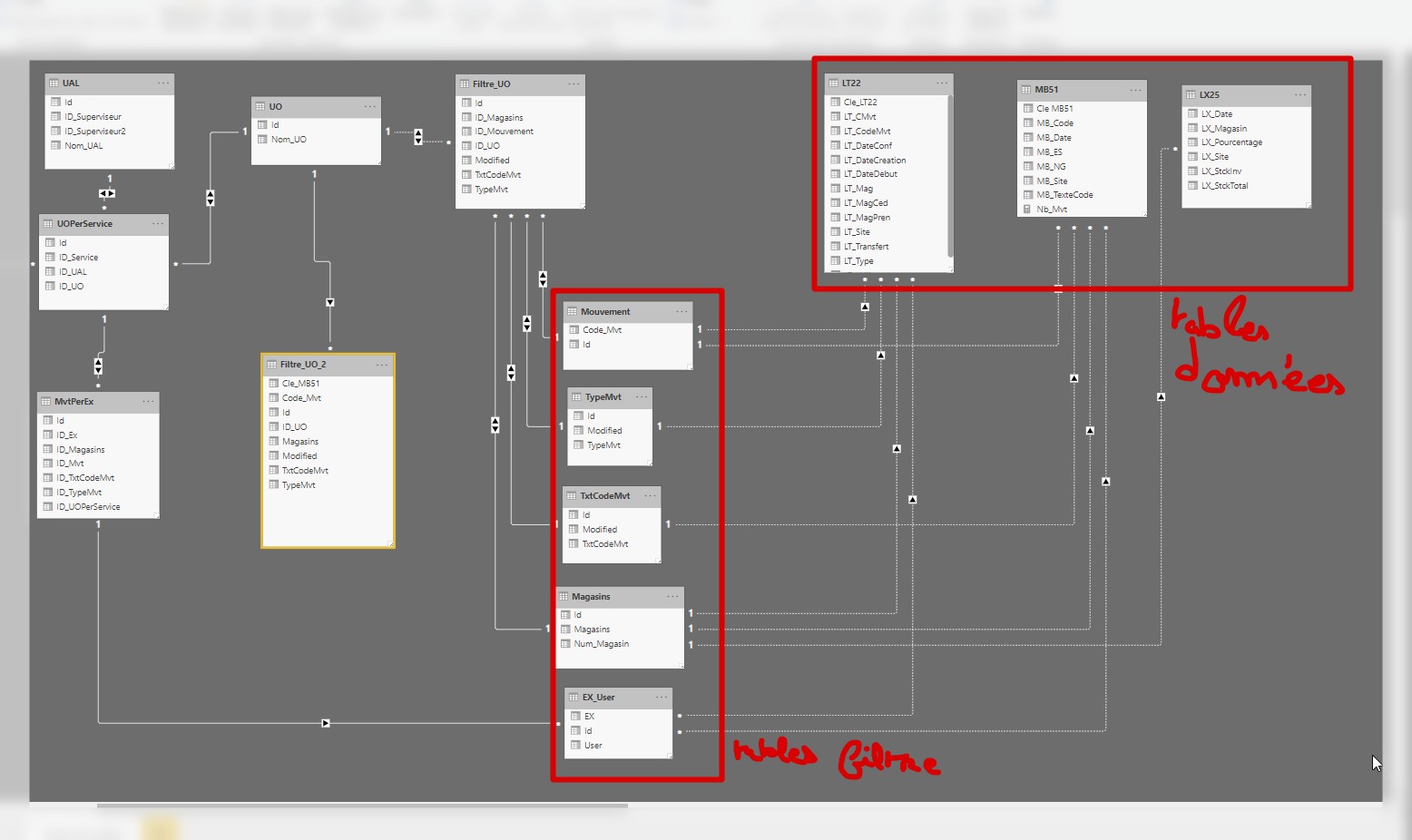Select ID_TxtCodeMvt field in MvtPerEx
Image resolution: width=1412 pixels, height=840 pixels.
85,477
